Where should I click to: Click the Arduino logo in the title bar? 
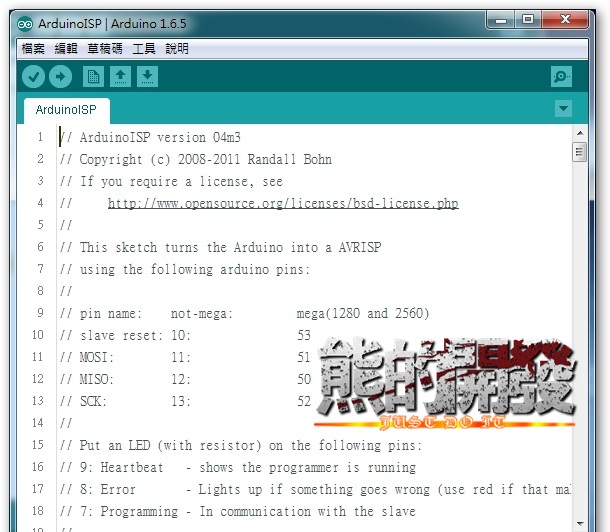(25, 24)
